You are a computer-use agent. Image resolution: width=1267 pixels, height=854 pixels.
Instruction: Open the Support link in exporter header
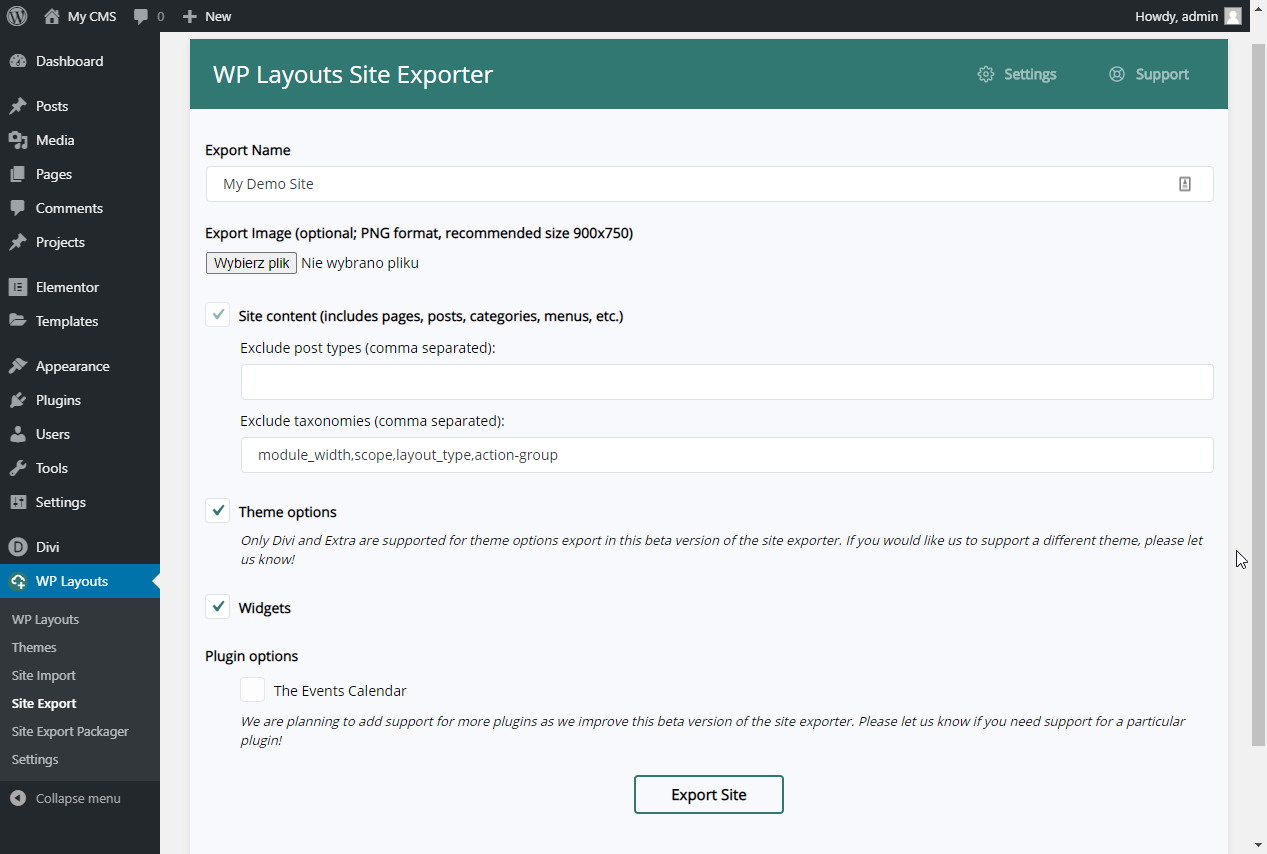(x=1149, y=74)
